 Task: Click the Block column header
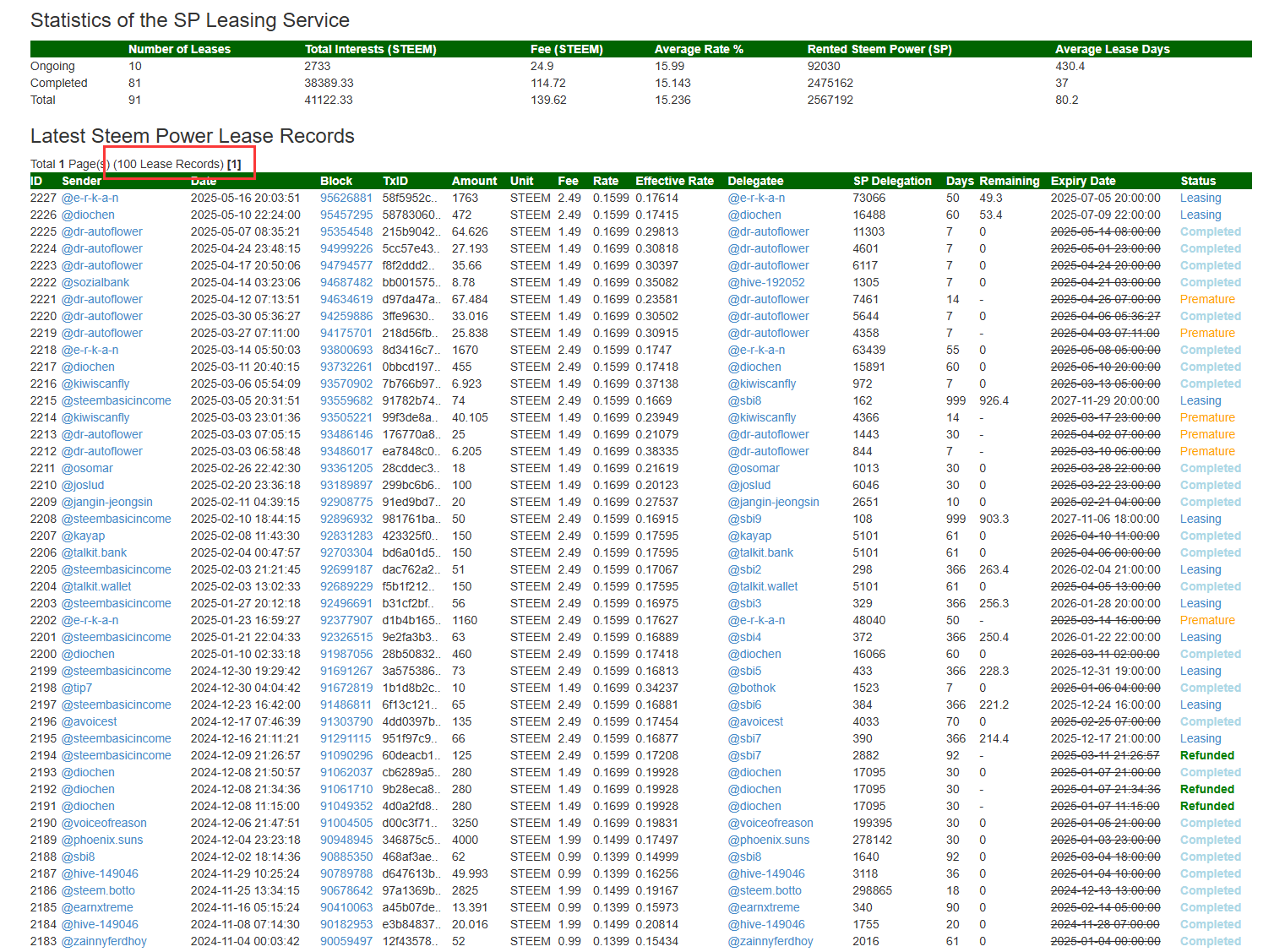click(x=336, y=181)
